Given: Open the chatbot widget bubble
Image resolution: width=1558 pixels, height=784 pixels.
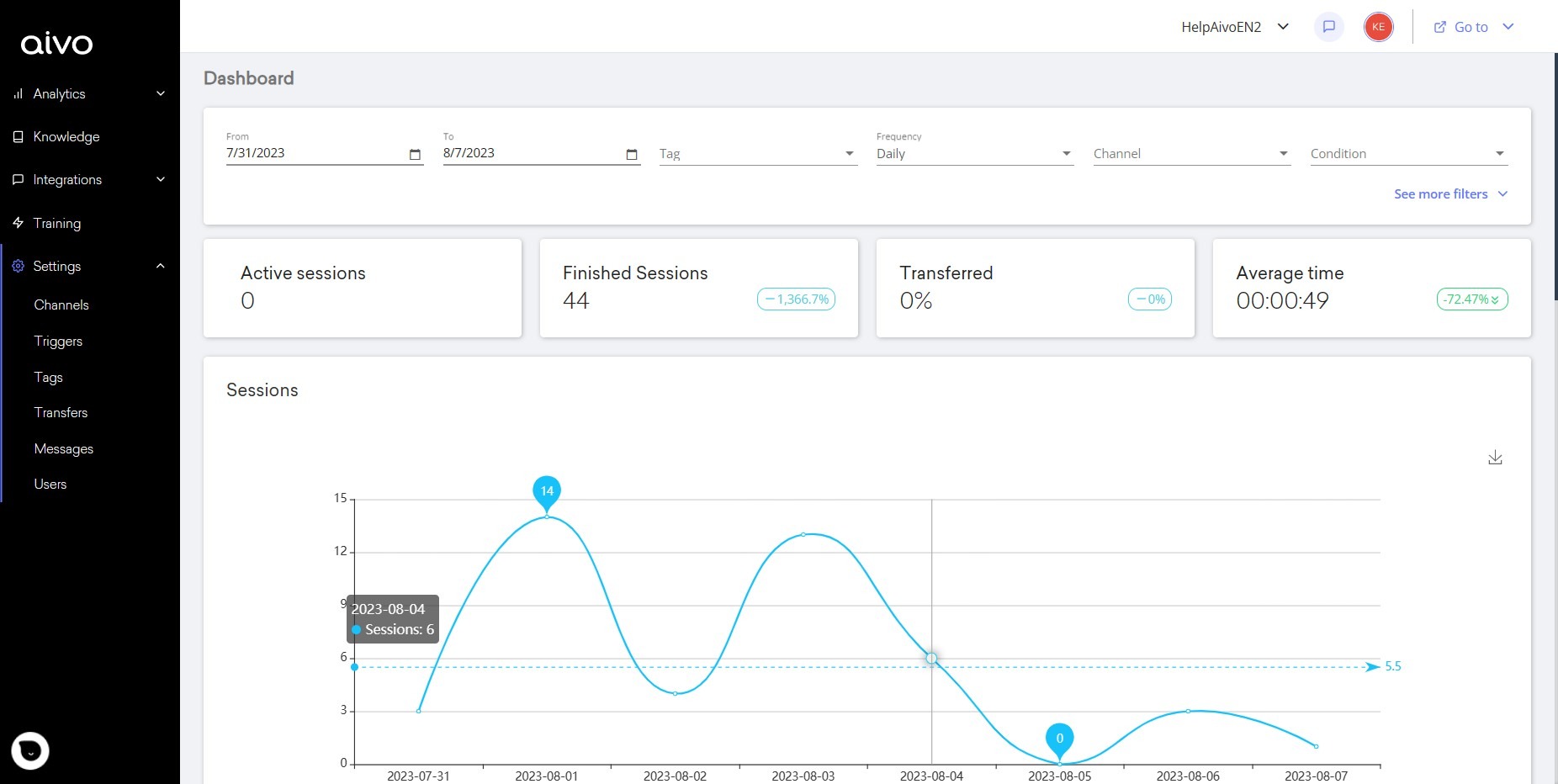Looking at the screenshot, I should (x=30, y=750).
